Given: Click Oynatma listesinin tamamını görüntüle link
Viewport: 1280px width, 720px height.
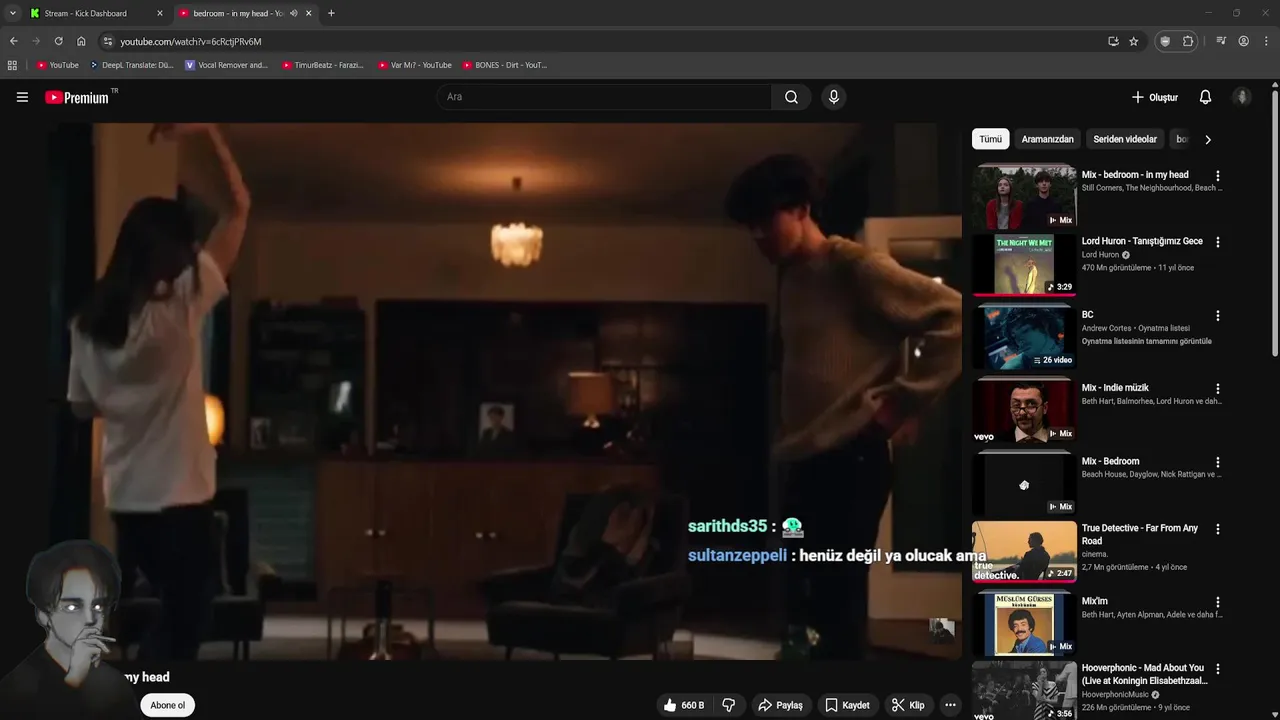Looking at the screenshot, I should point(1146,341).
